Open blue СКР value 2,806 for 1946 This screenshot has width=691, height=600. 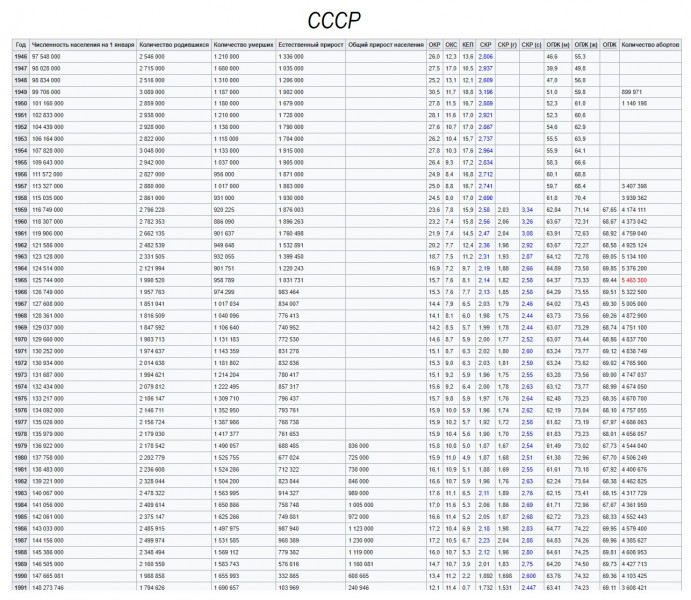(485, 57)
